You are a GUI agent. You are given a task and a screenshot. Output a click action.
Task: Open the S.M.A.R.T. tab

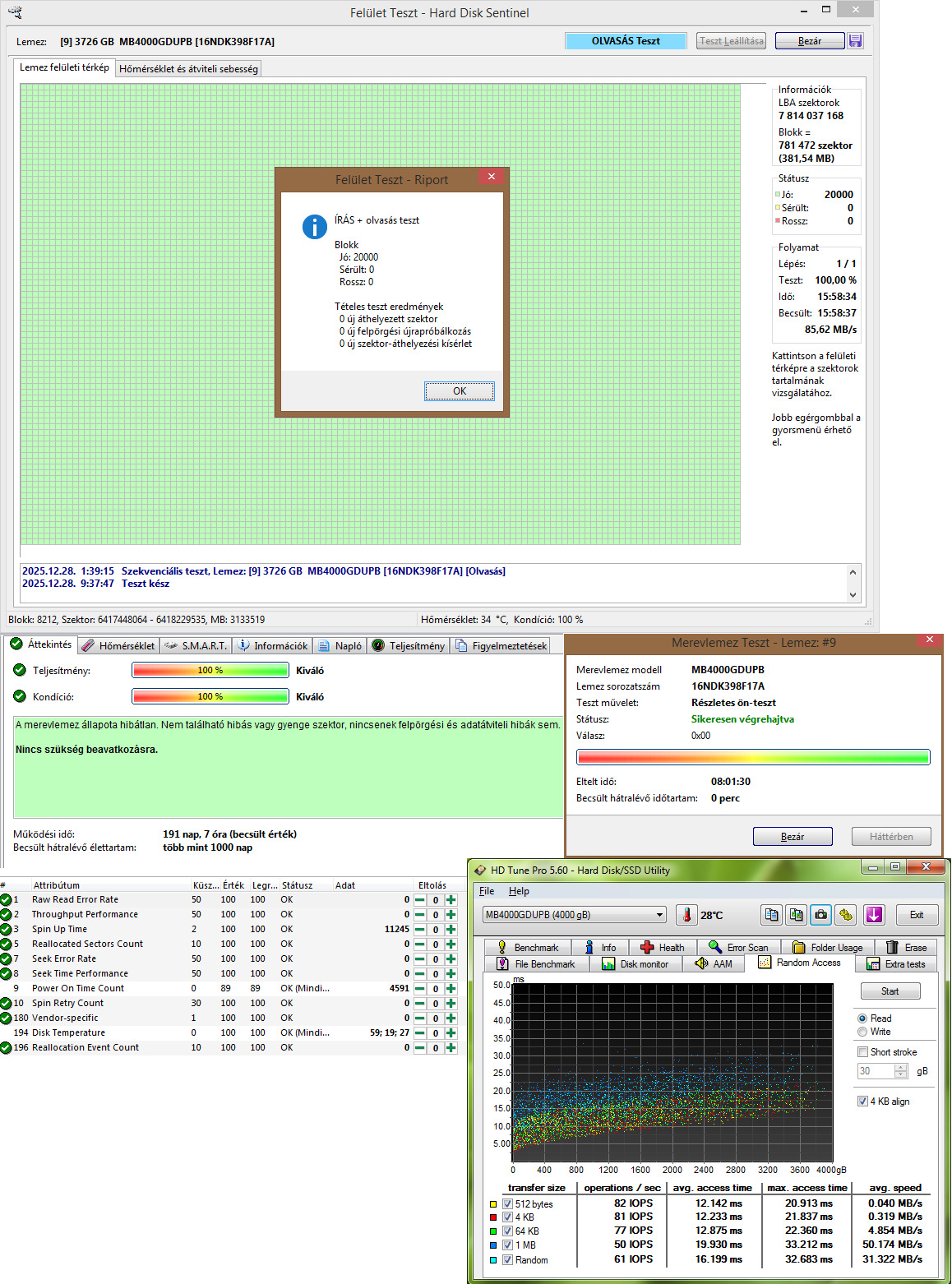[x=196, y=646]
